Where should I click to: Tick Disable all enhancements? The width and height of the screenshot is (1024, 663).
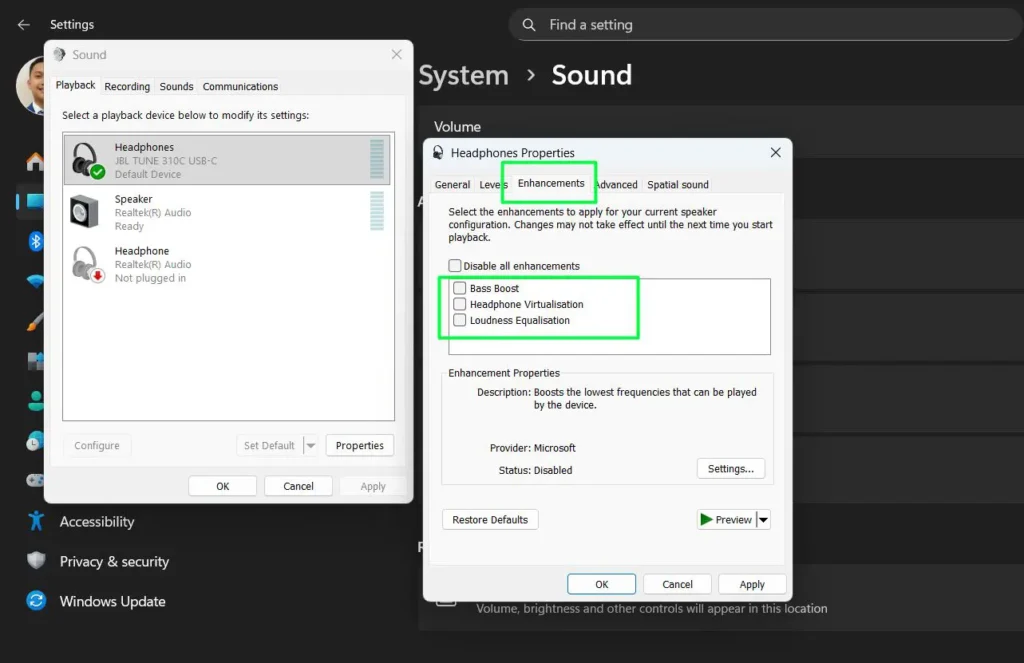coord(455,265)
